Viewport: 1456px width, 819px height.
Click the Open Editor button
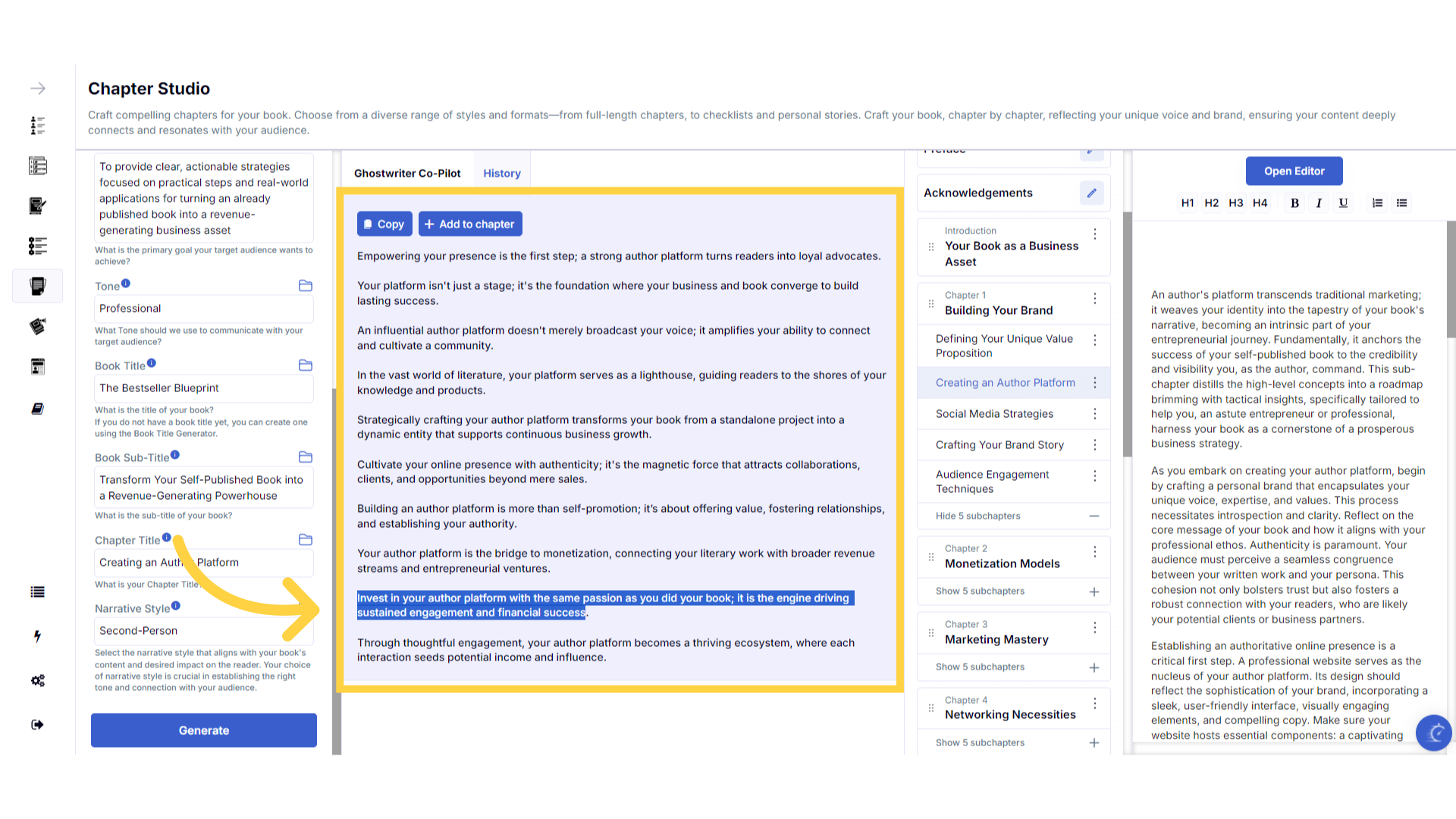tap(1294, 171)
